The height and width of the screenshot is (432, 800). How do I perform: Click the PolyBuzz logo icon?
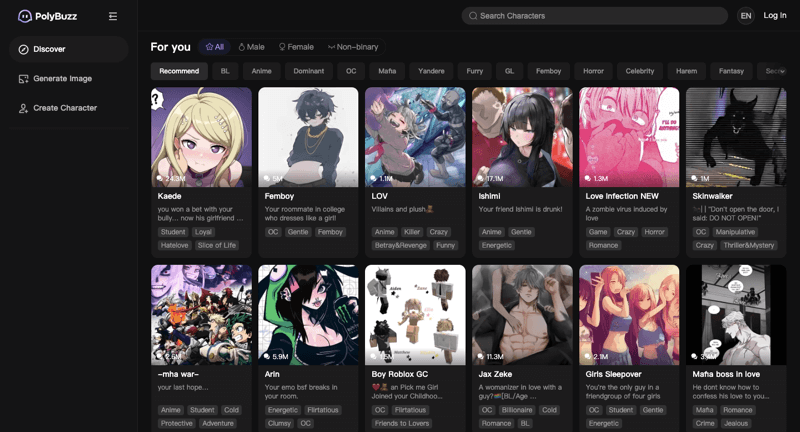pos(25,16)
